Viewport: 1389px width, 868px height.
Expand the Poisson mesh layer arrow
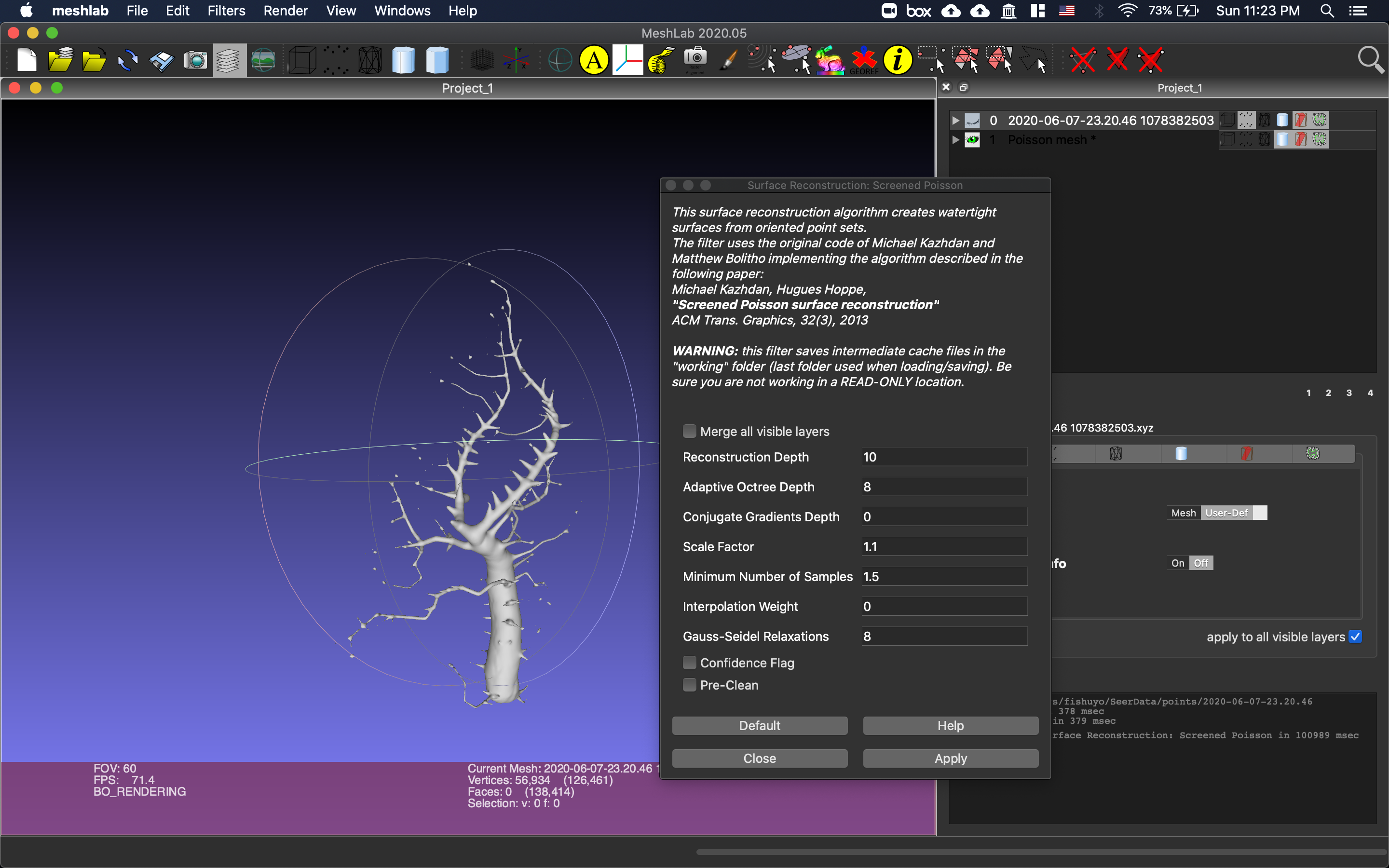point(955,139)
